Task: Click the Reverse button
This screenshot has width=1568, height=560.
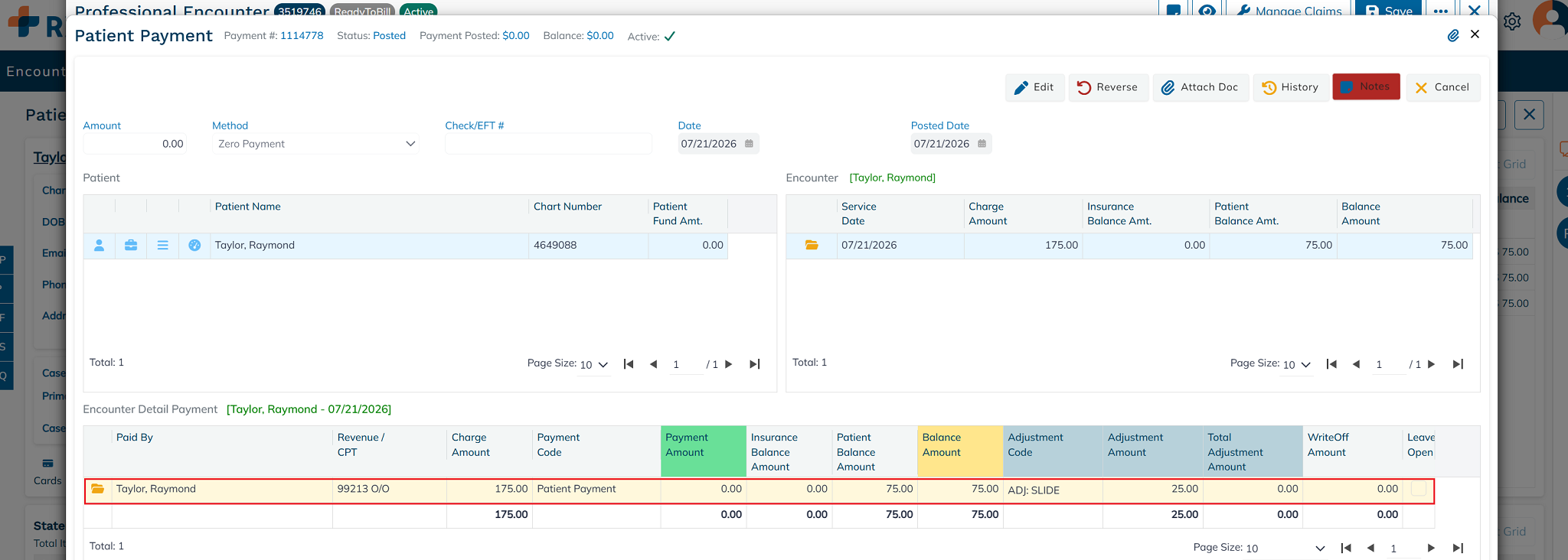Action: (1108, 87)
